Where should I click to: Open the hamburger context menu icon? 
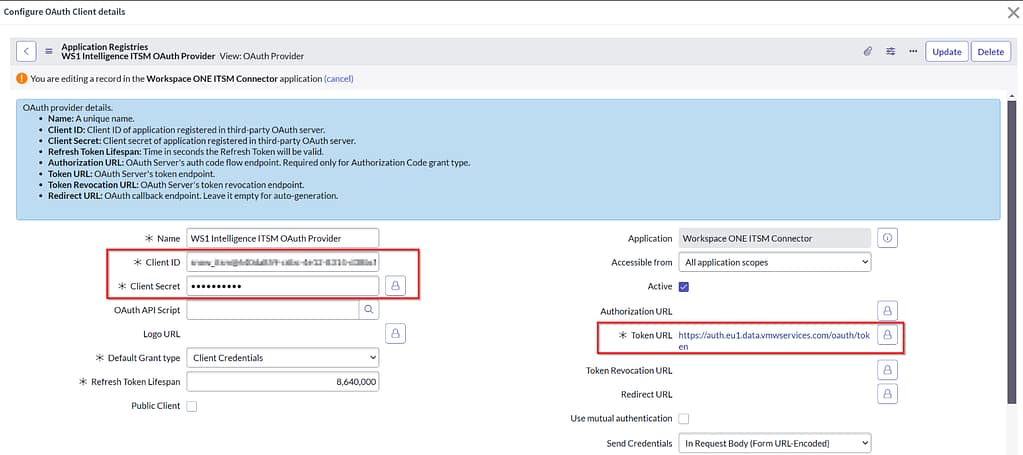tap(49, 52)
